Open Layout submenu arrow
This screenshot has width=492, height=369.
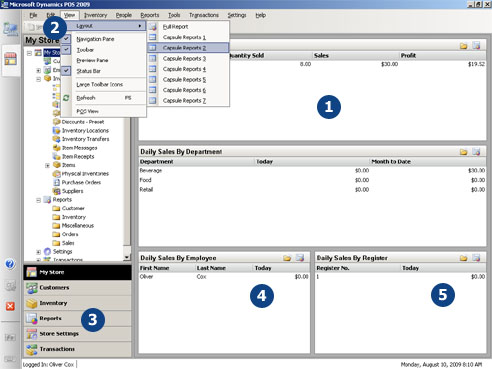pyautogui.click(x=140, y=26)
